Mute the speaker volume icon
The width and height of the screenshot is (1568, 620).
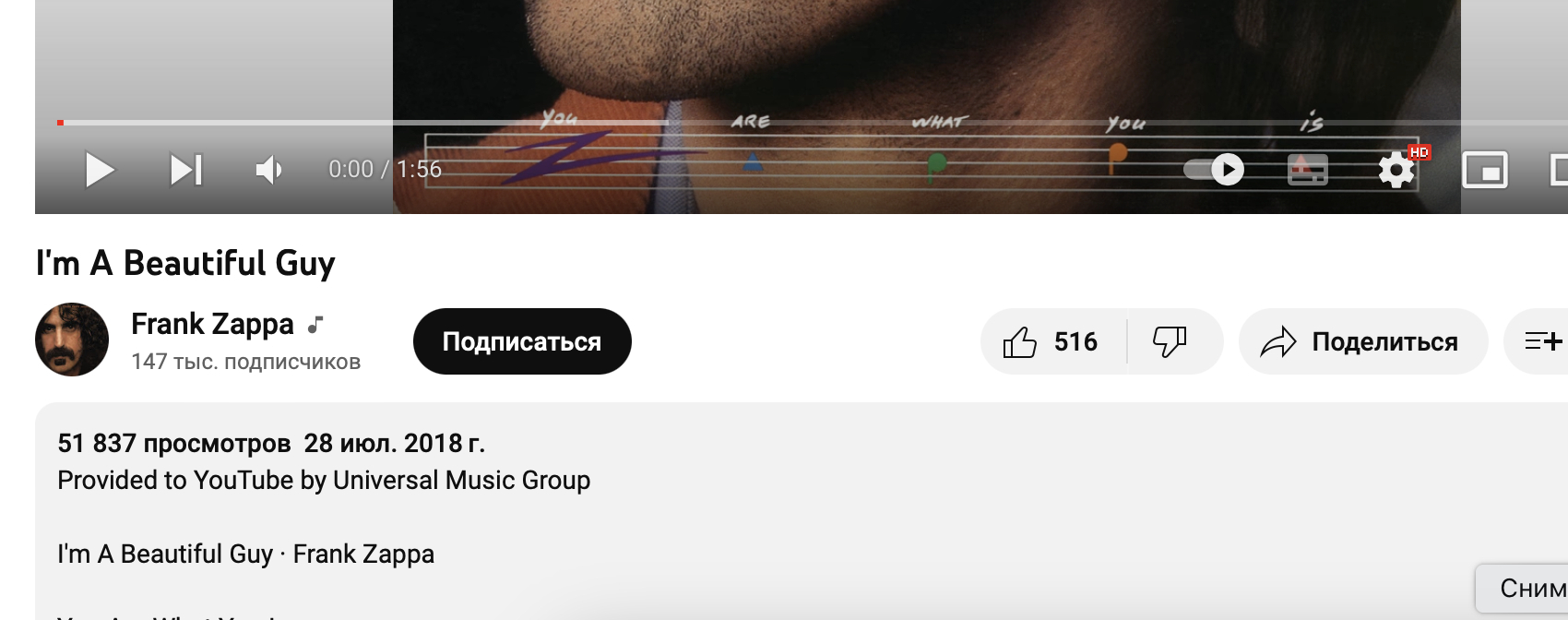point(268,170)
